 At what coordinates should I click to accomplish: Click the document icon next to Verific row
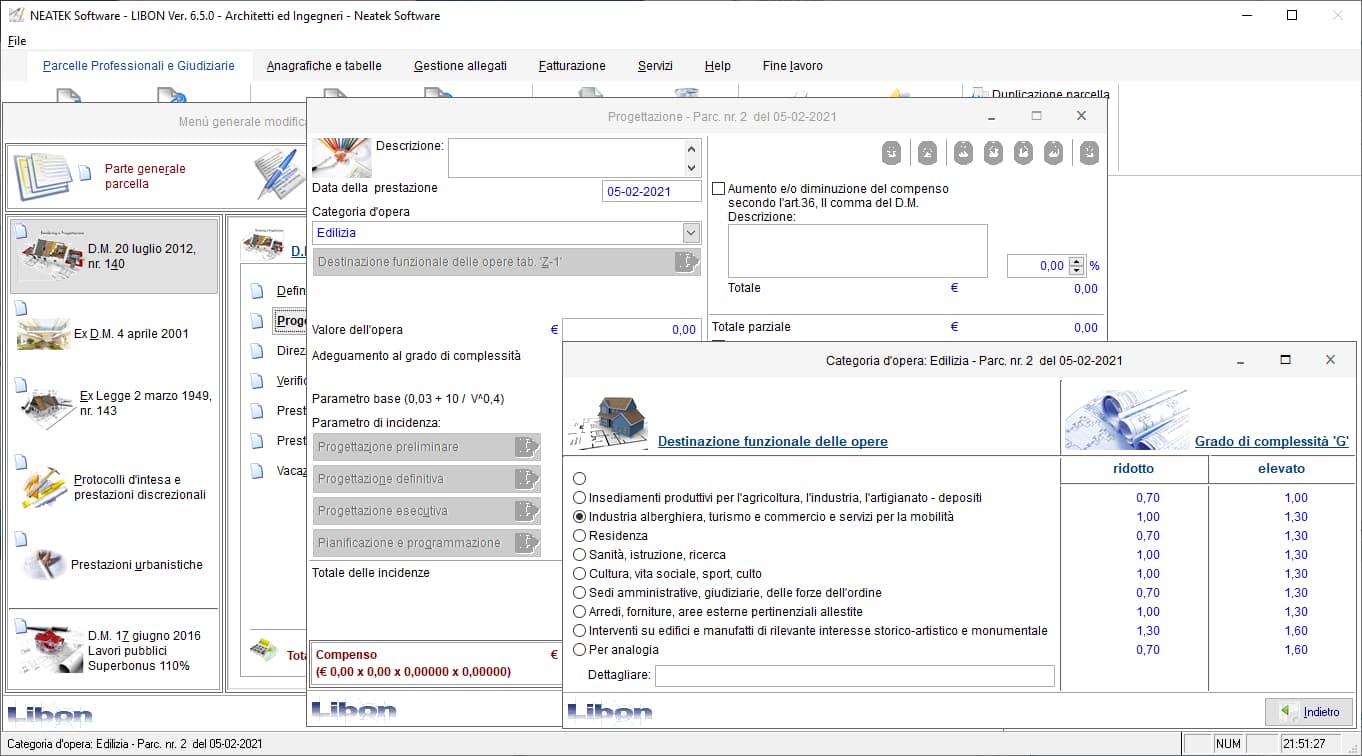(257, 381)
